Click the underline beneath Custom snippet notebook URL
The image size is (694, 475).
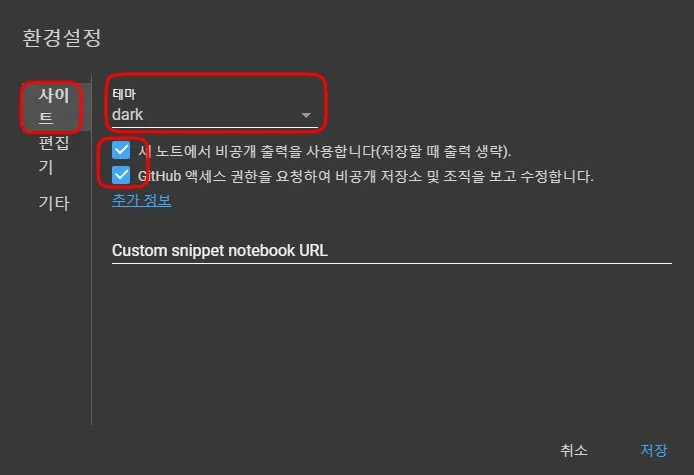tap(392, 263)
